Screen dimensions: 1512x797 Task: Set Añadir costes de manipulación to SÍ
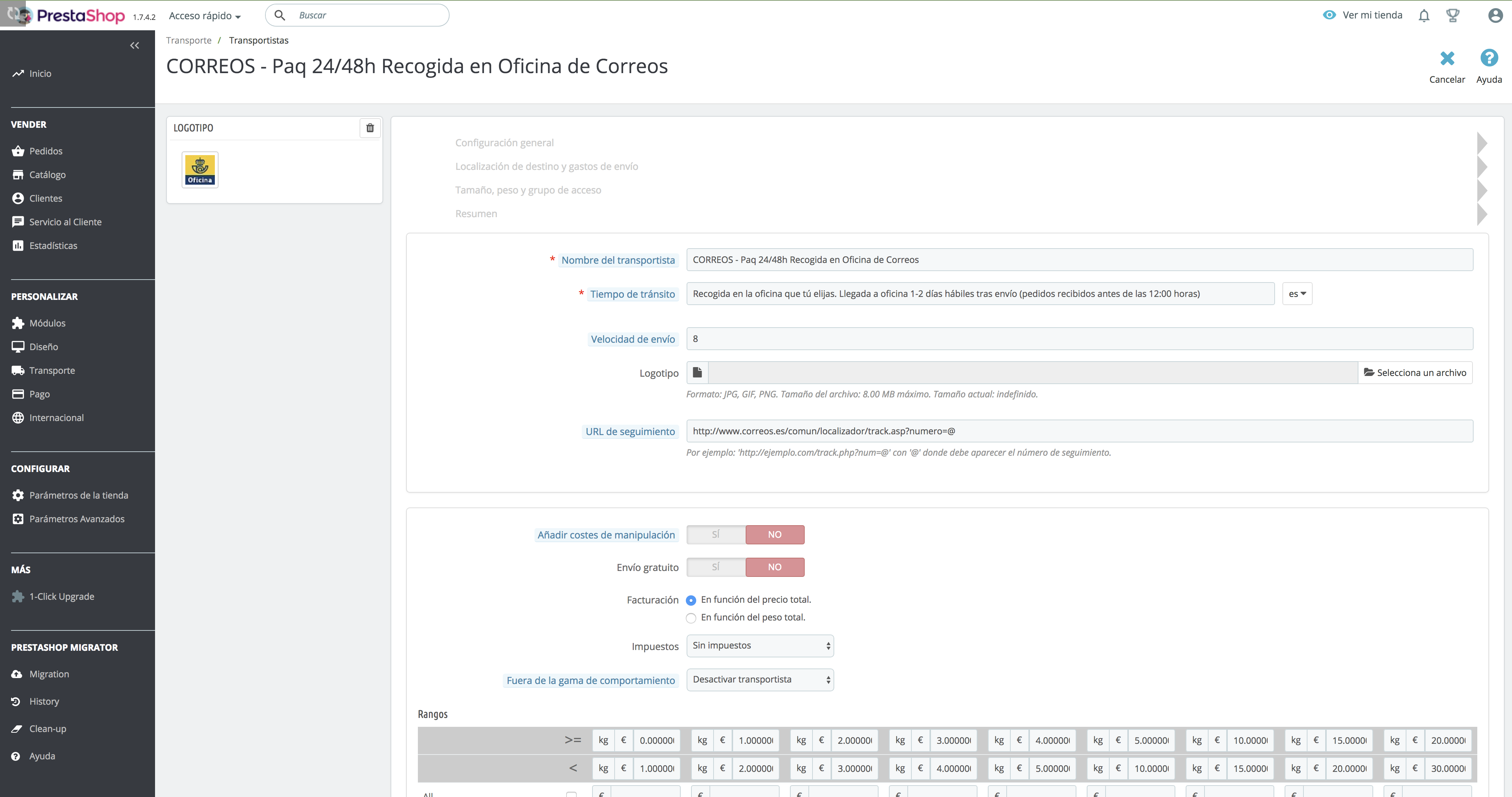715,534
